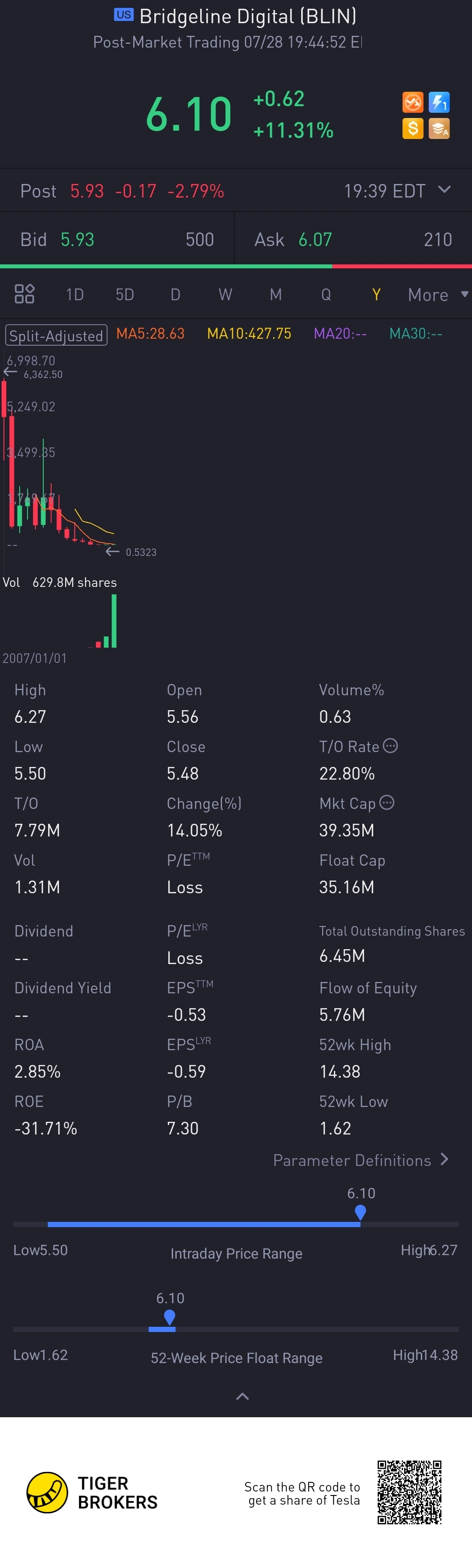This screenshot has height=1568, width=472.
Task: Tap the Tesla share QR code
Action: pos(409,1492)
